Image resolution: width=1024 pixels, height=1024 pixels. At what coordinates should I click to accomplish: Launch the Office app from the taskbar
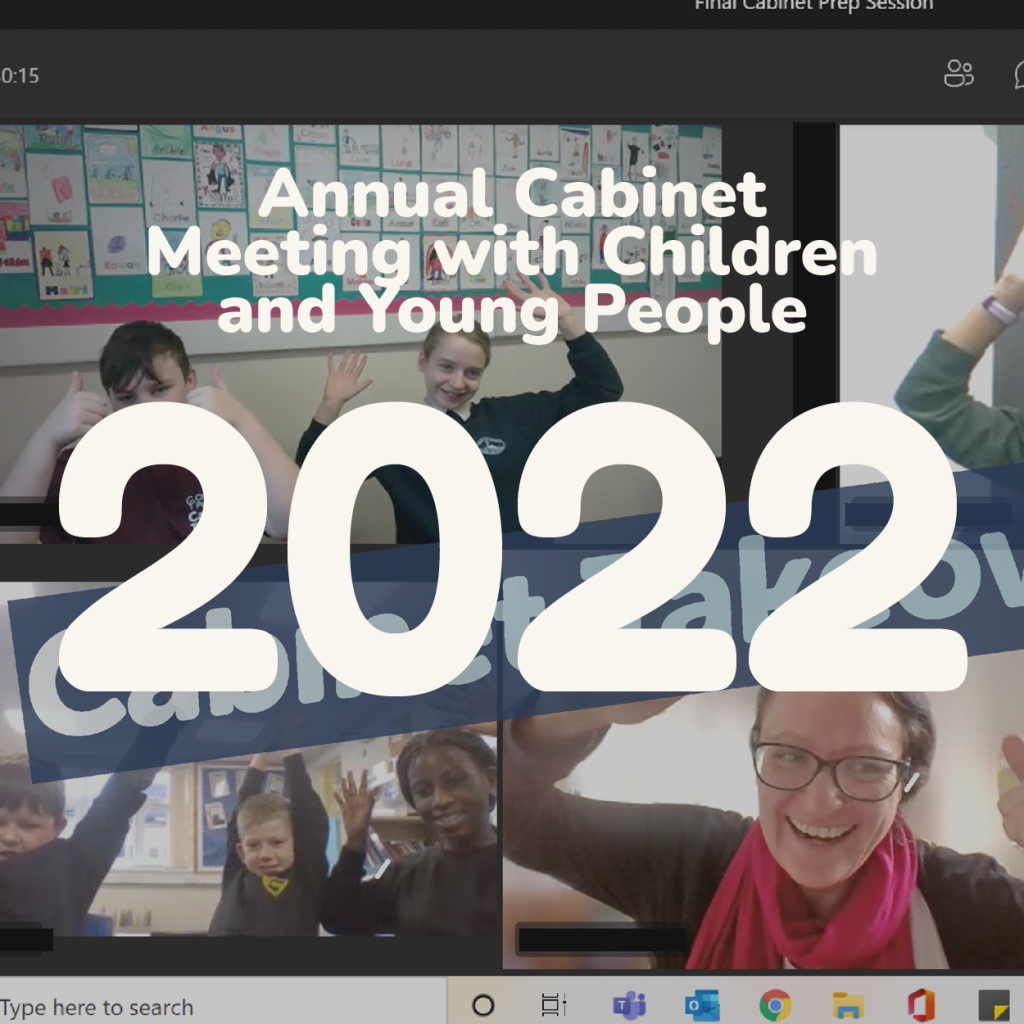pyautogui.click(x=921, y=1005)
